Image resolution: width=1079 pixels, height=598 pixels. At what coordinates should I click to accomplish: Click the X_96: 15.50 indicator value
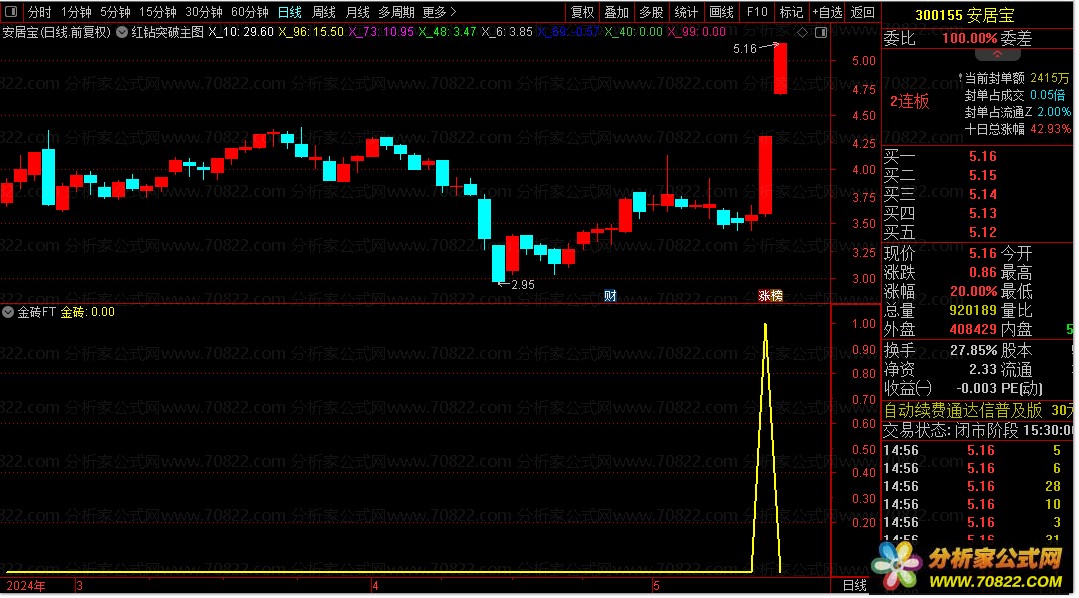click(x=311, y=32)
